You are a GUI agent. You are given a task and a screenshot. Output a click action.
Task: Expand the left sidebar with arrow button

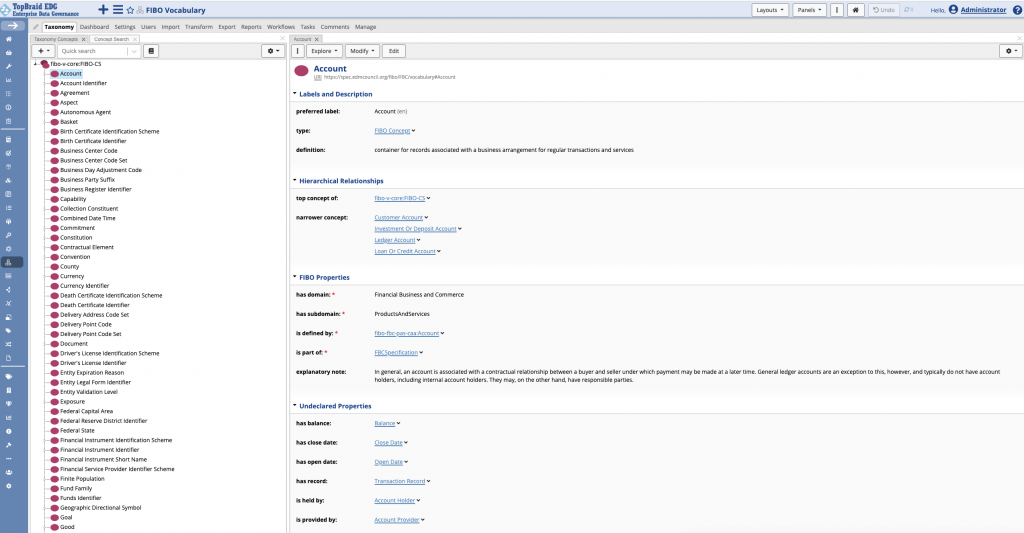[12, 25]
